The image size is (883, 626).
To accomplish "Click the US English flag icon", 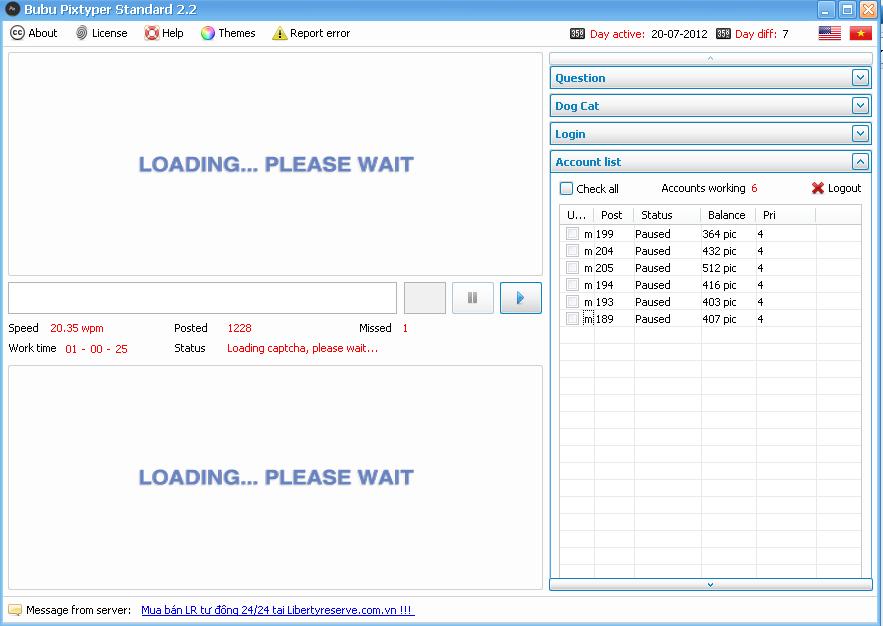I will 829,33.
